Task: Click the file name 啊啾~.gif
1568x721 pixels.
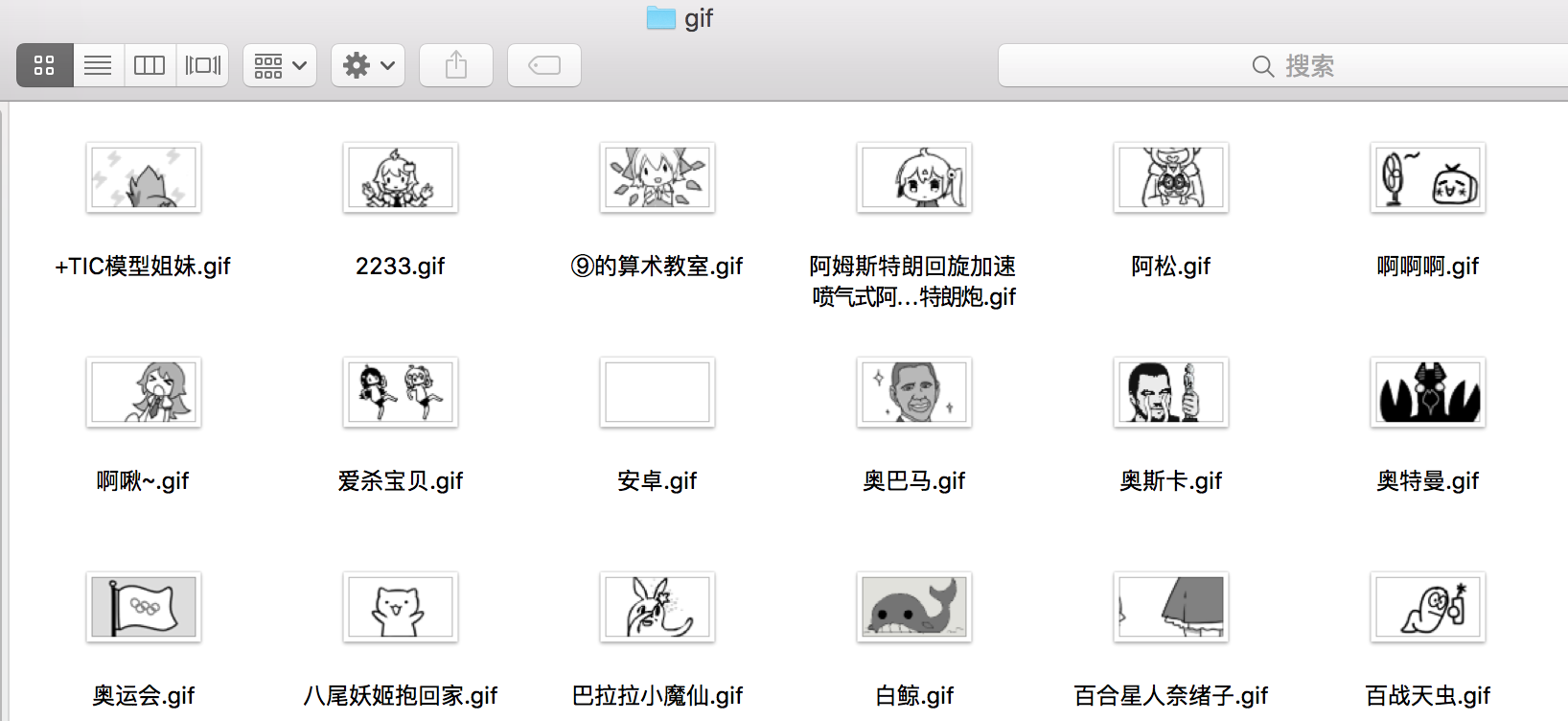Action: coord(143,480)
